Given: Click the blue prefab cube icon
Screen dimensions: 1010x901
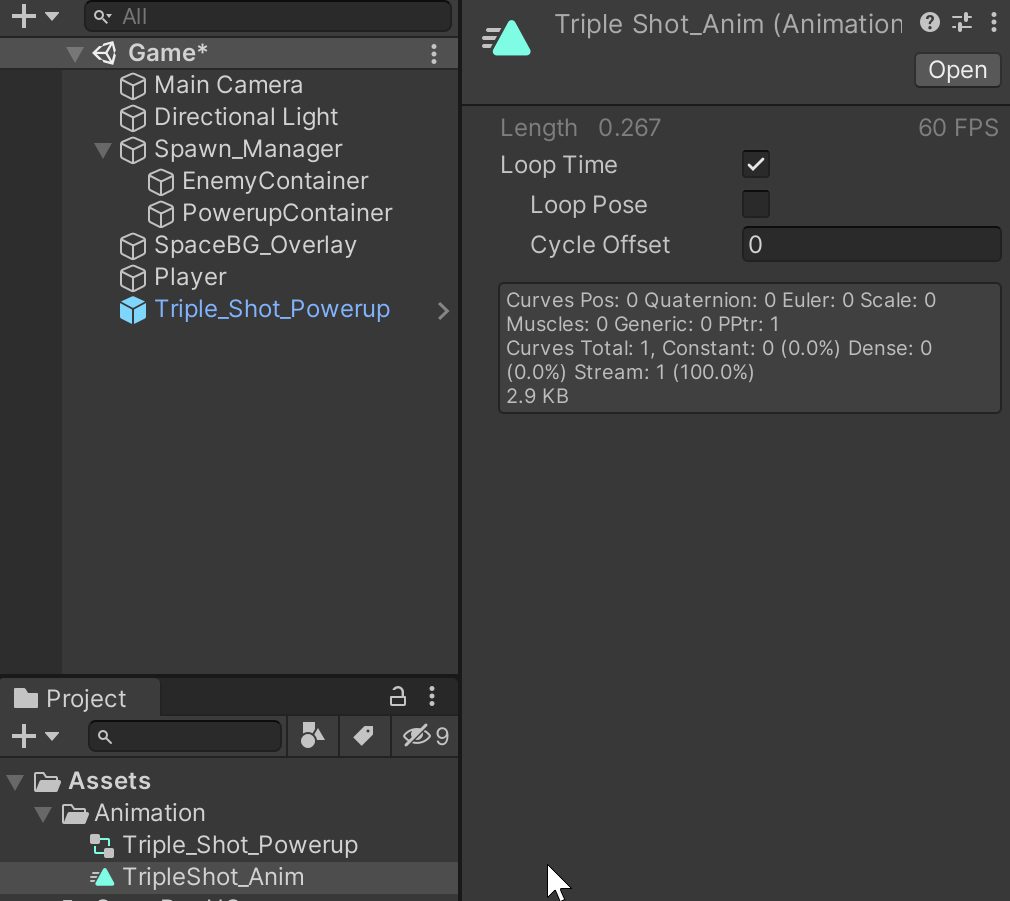Looking at the screenshot, I should pyautogui.click(x=133, y=310).
